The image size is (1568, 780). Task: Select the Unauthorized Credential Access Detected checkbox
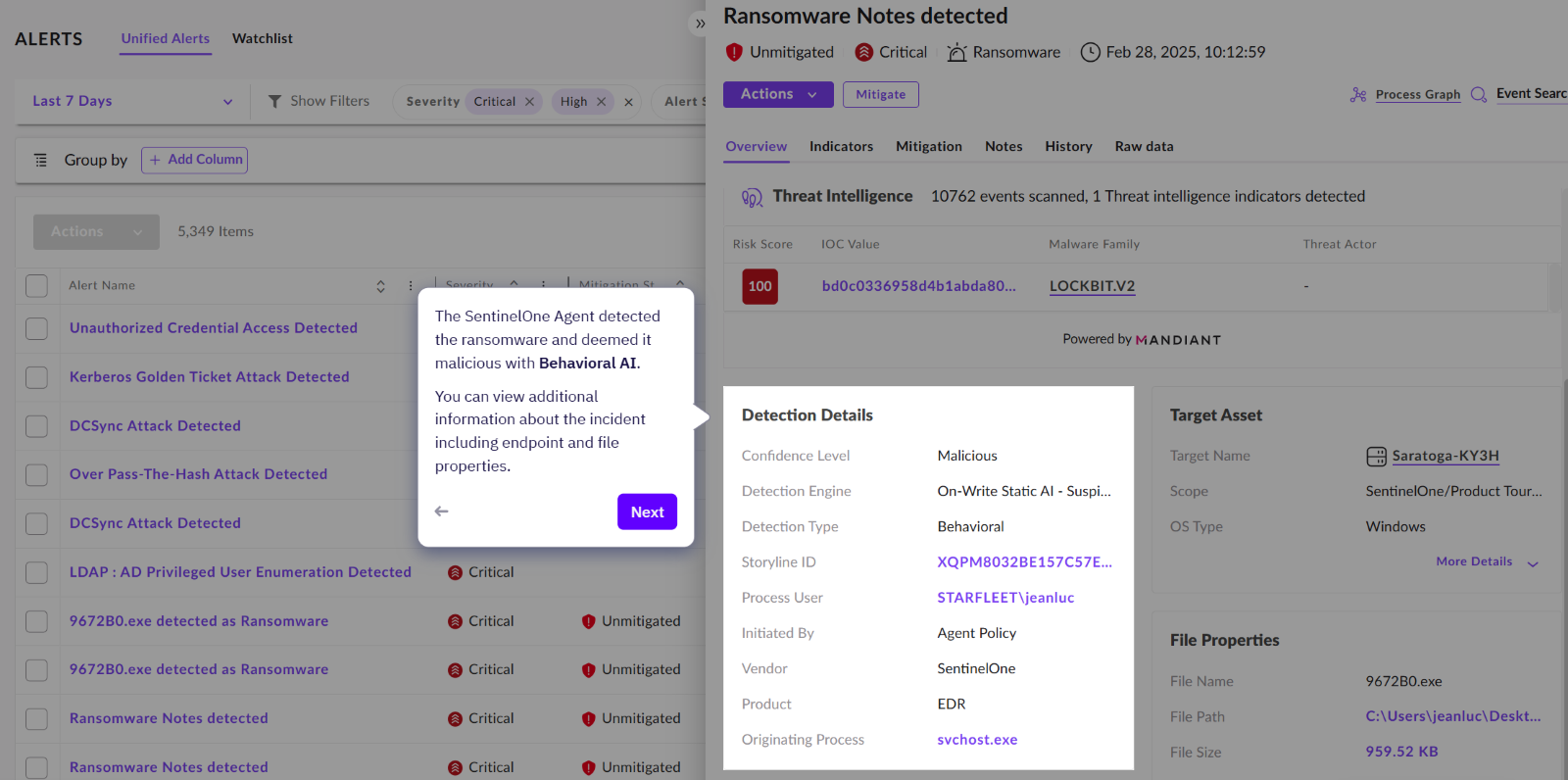click(36, 328)
